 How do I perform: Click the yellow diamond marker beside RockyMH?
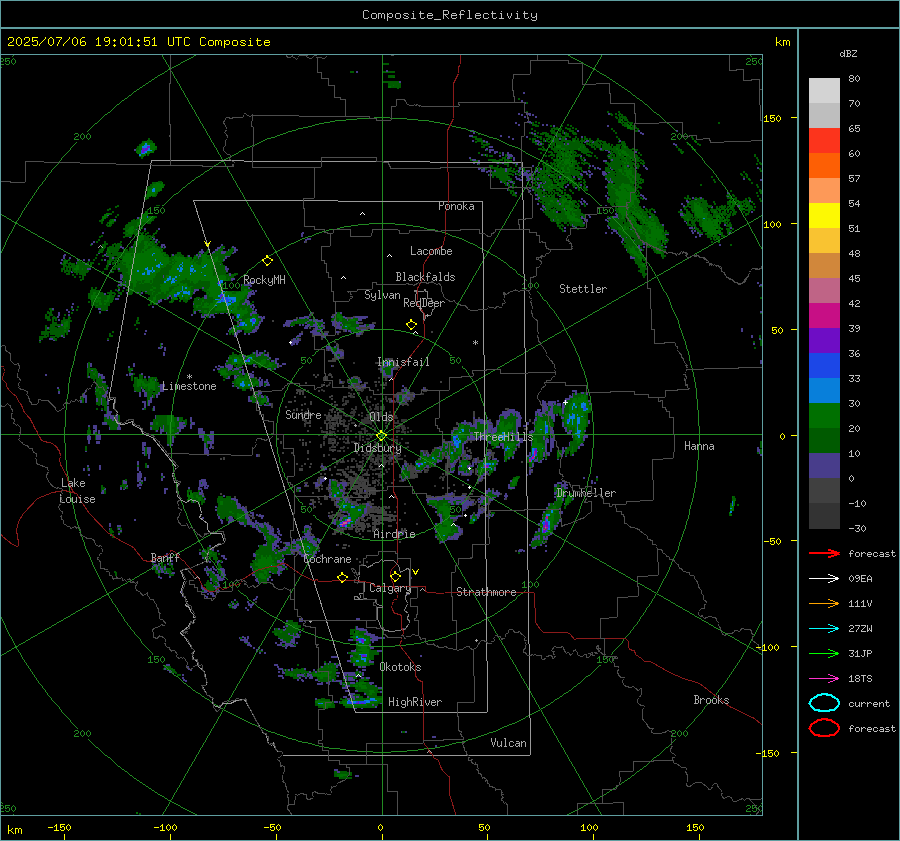pyautogui.click(x=267, y=261)
